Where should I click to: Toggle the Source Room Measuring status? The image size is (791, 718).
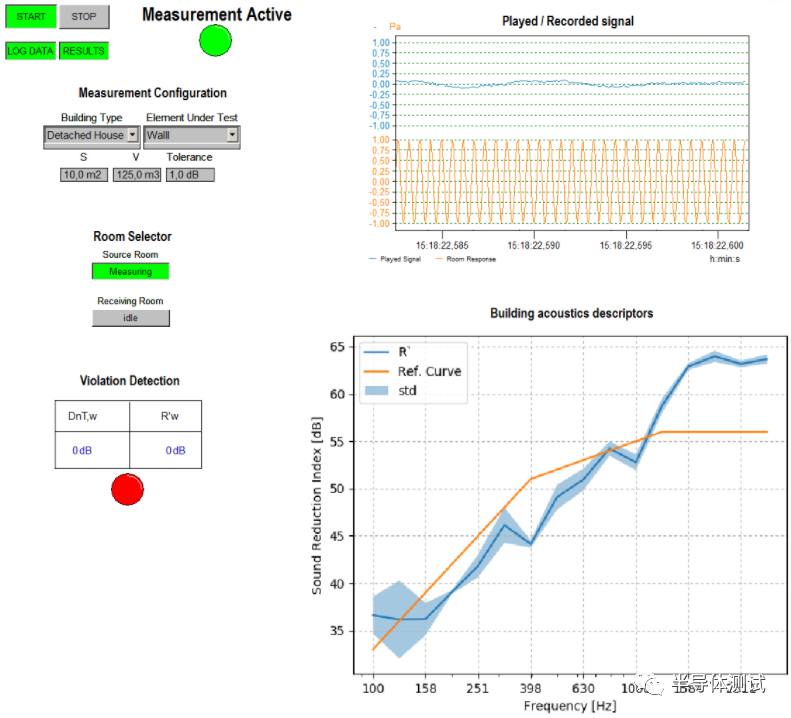pos(130,271)
